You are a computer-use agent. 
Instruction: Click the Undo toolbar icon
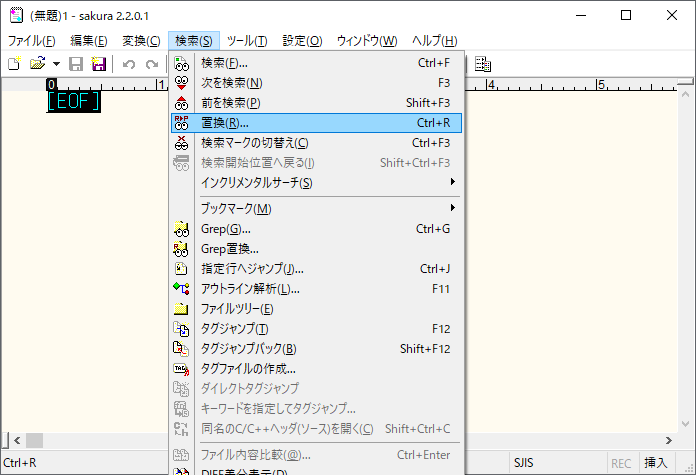point(129,64)
